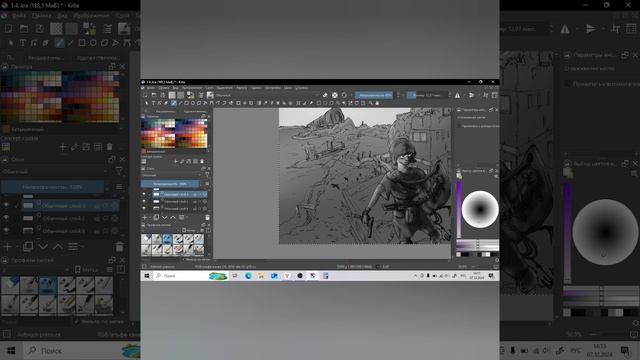The image size is (640, 360).
Task: Open the toolbar blending mode dropdown
Action: (267, 95)
